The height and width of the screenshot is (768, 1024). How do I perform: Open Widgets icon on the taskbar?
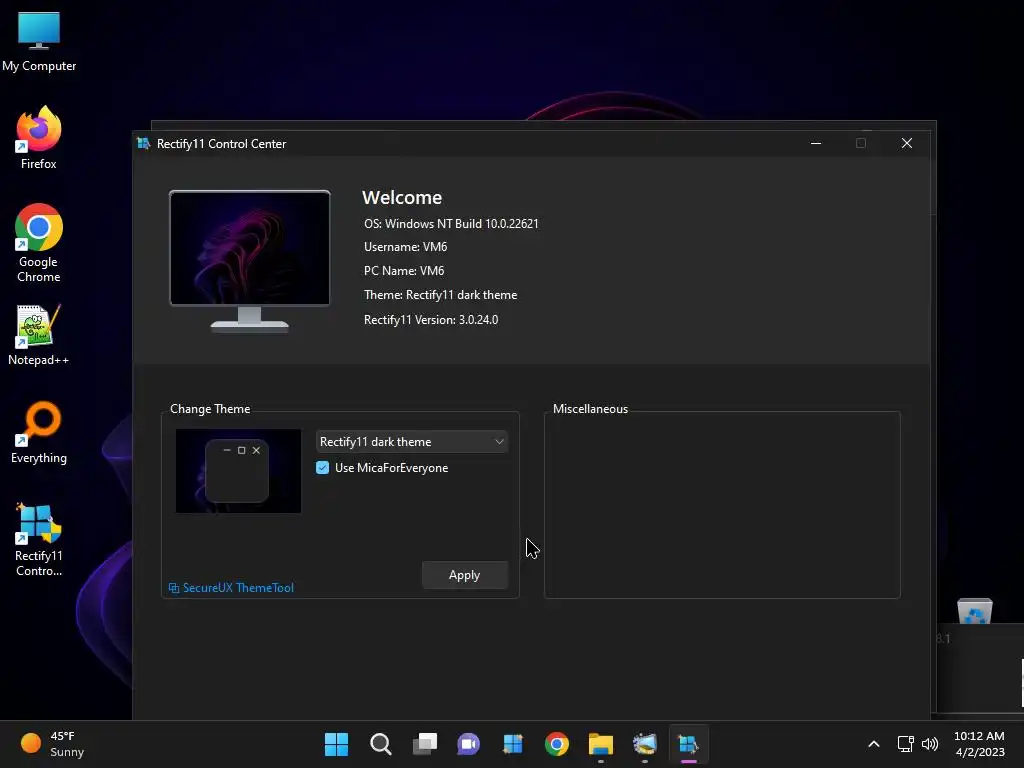(513, 744)
